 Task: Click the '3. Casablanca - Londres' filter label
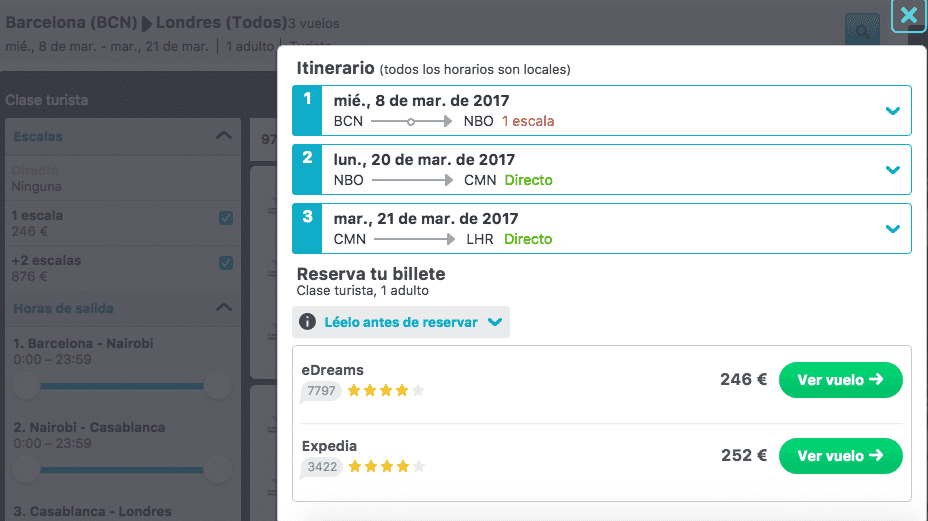click(x=92, y=511)
